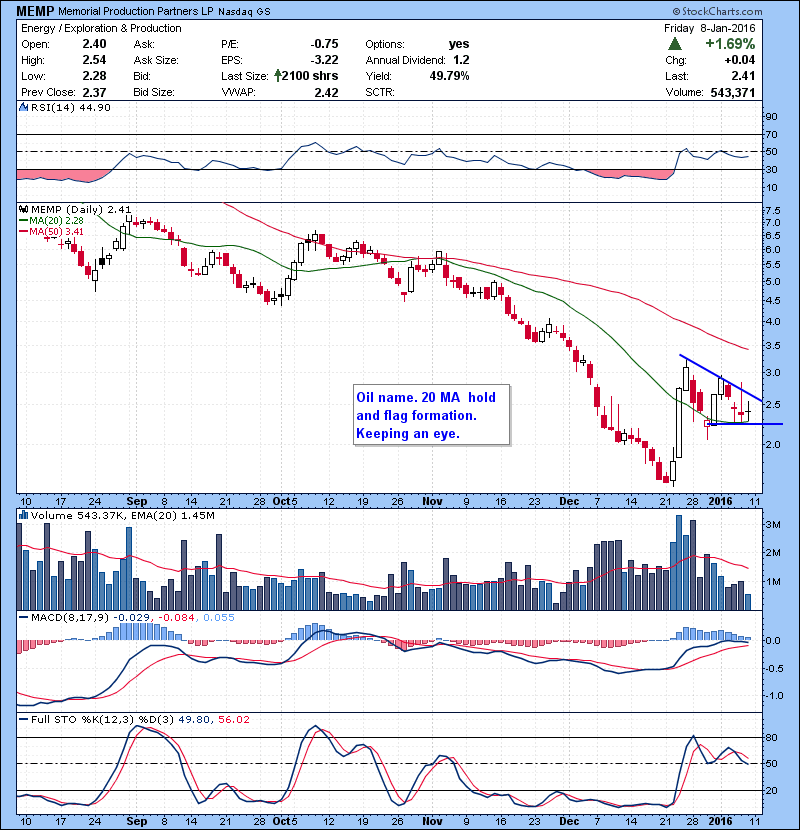
Task: Click the High value 2.54
Action: point(94,60)
